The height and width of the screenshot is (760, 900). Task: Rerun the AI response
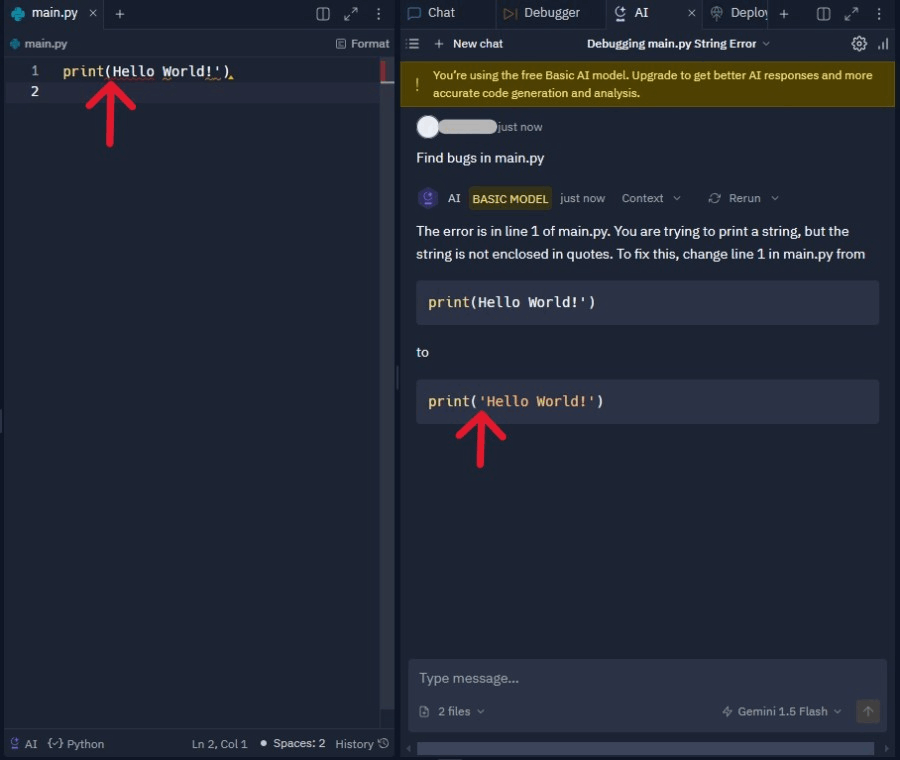[735, 198]
